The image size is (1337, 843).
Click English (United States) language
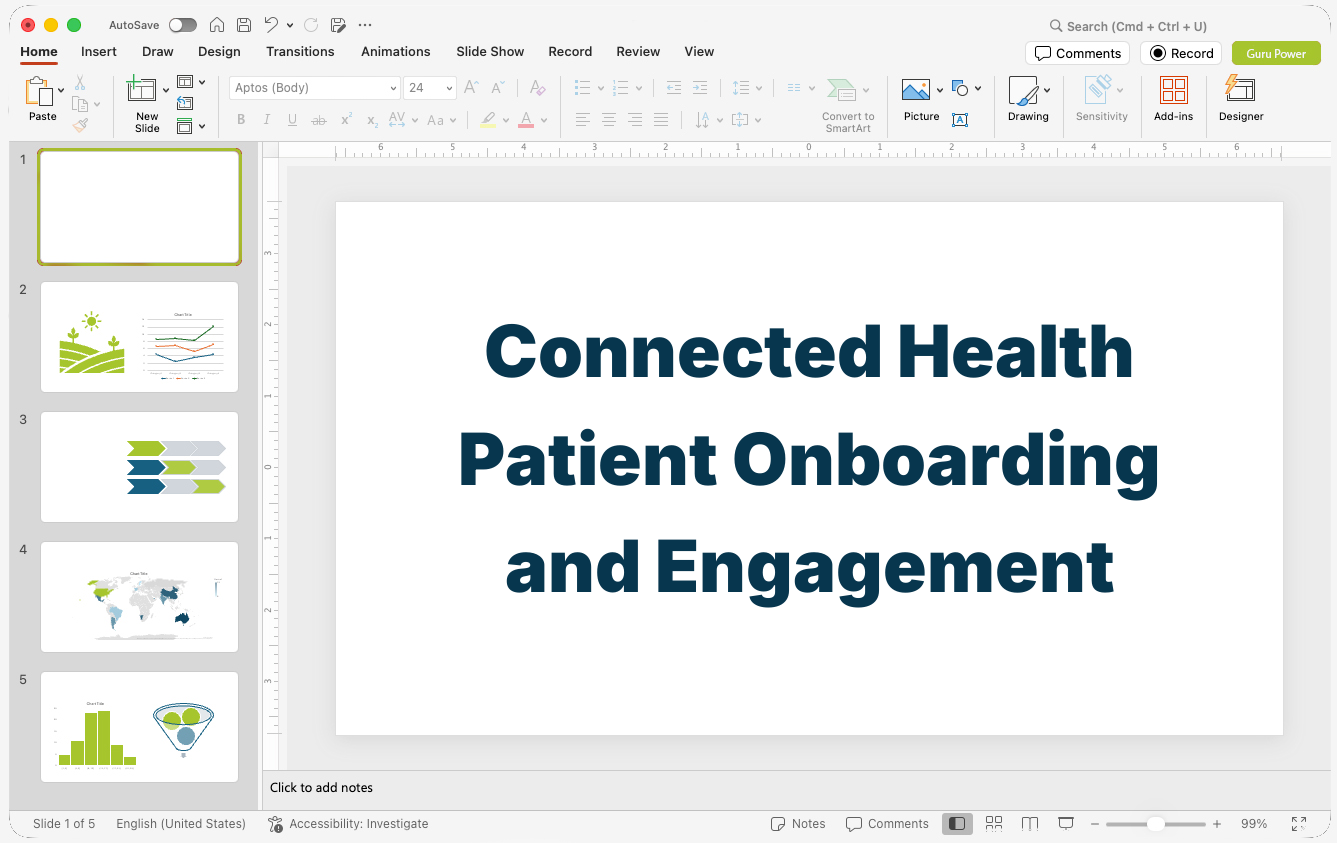pos(181,824)
